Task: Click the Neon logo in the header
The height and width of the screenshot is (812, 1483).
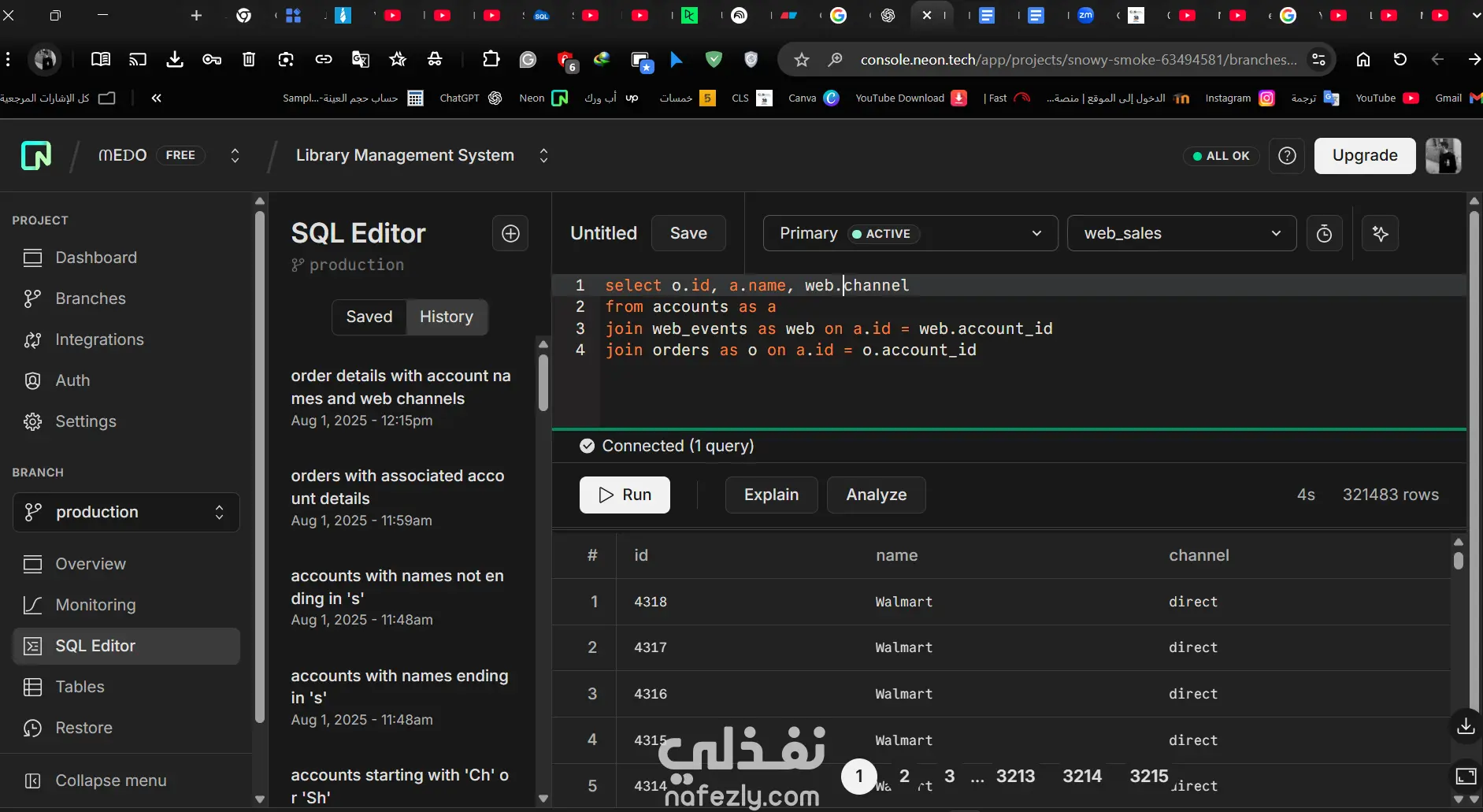Action: [x=36, y=156]
